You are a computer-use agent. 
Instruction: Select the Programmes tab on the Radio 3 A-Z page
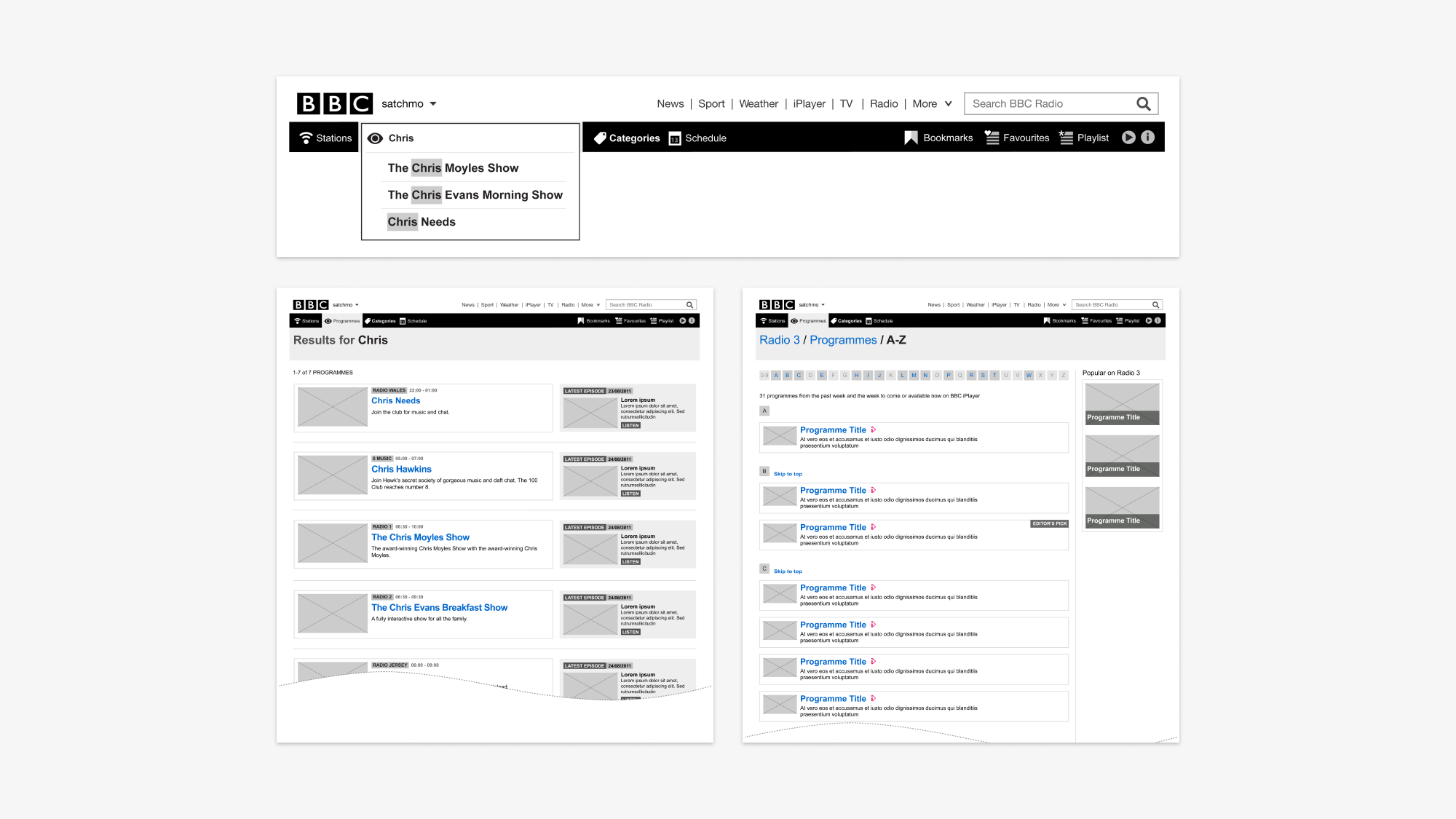click(x=808, y=321)
